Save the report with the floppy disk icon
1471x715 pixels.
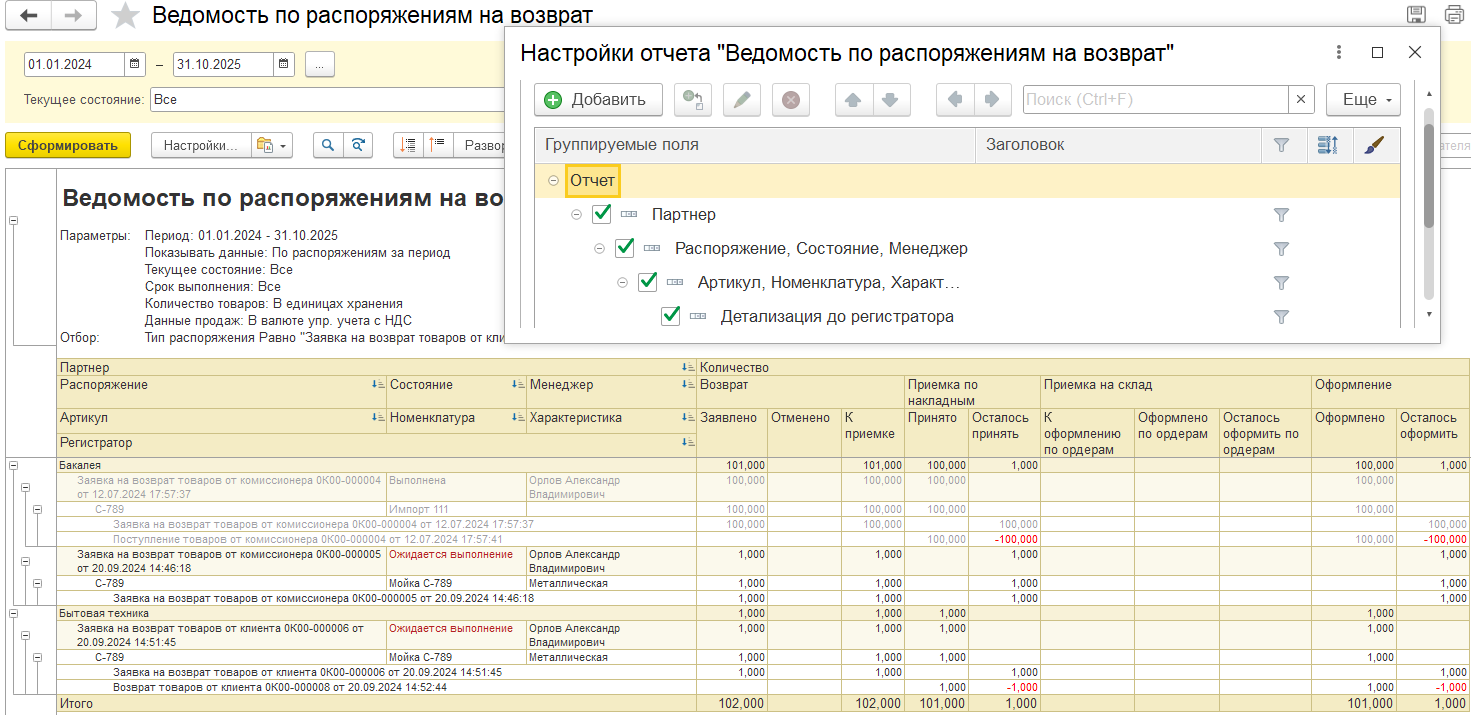pyautogui.click(x=1416, y=15)
